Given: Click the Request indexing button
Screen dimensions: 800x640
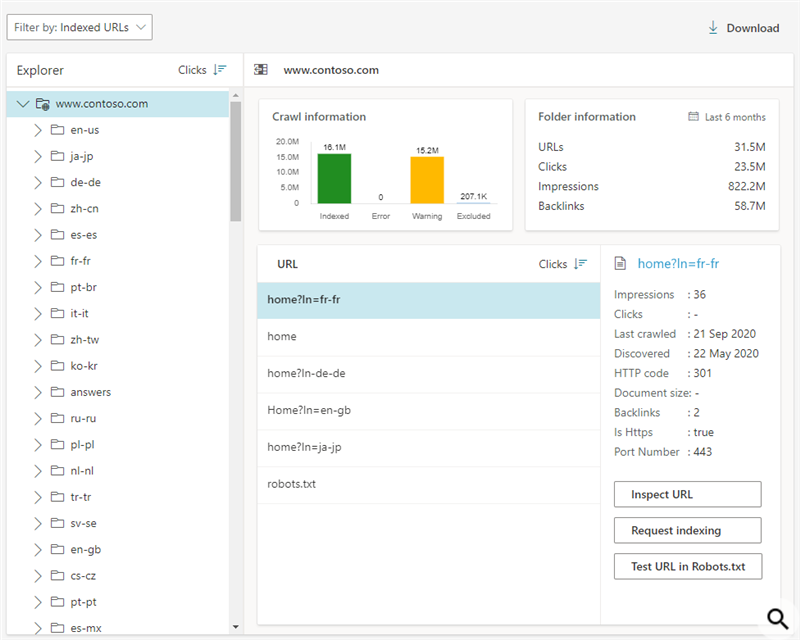Looking at the screenshot, I should pyautogui.click(x=688, y=530).
